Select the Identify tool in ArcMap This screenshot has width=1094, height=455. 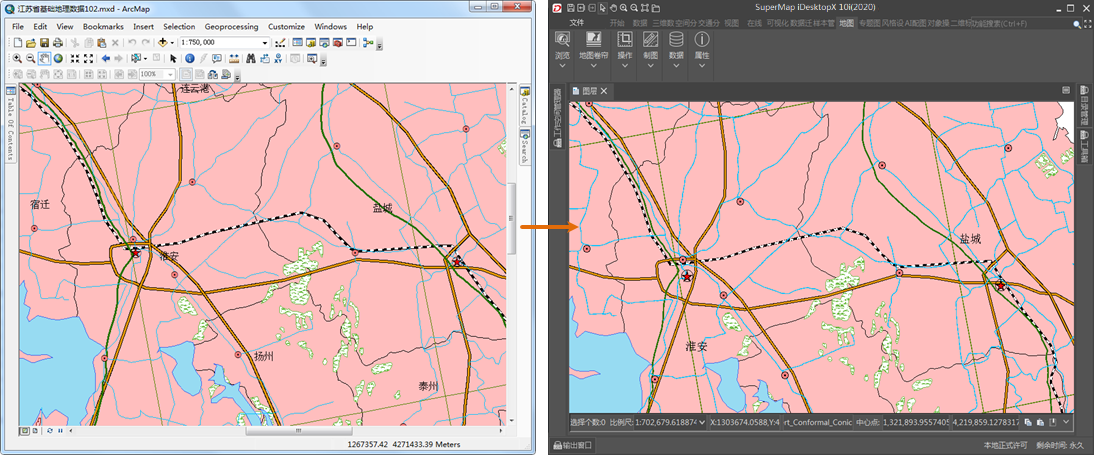[189, 59]
